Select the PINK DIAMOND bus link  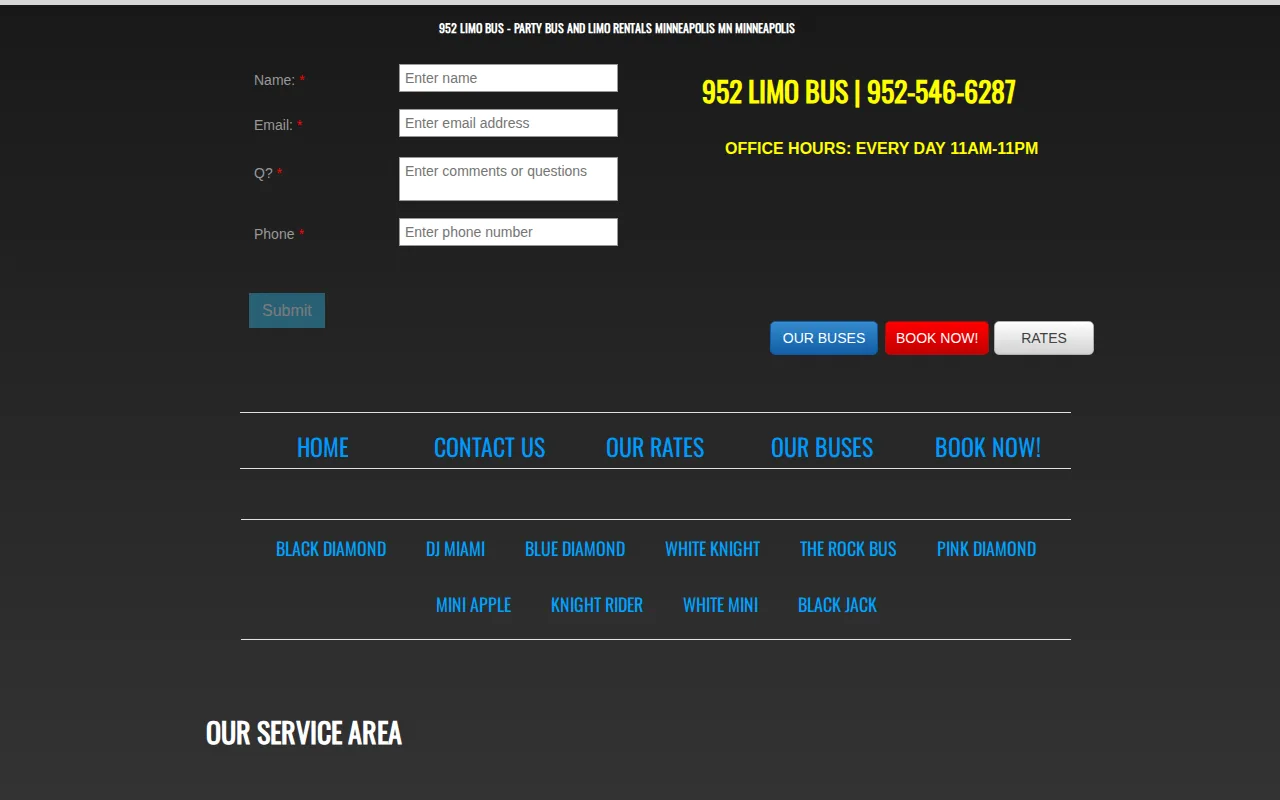tap(986, 549)
